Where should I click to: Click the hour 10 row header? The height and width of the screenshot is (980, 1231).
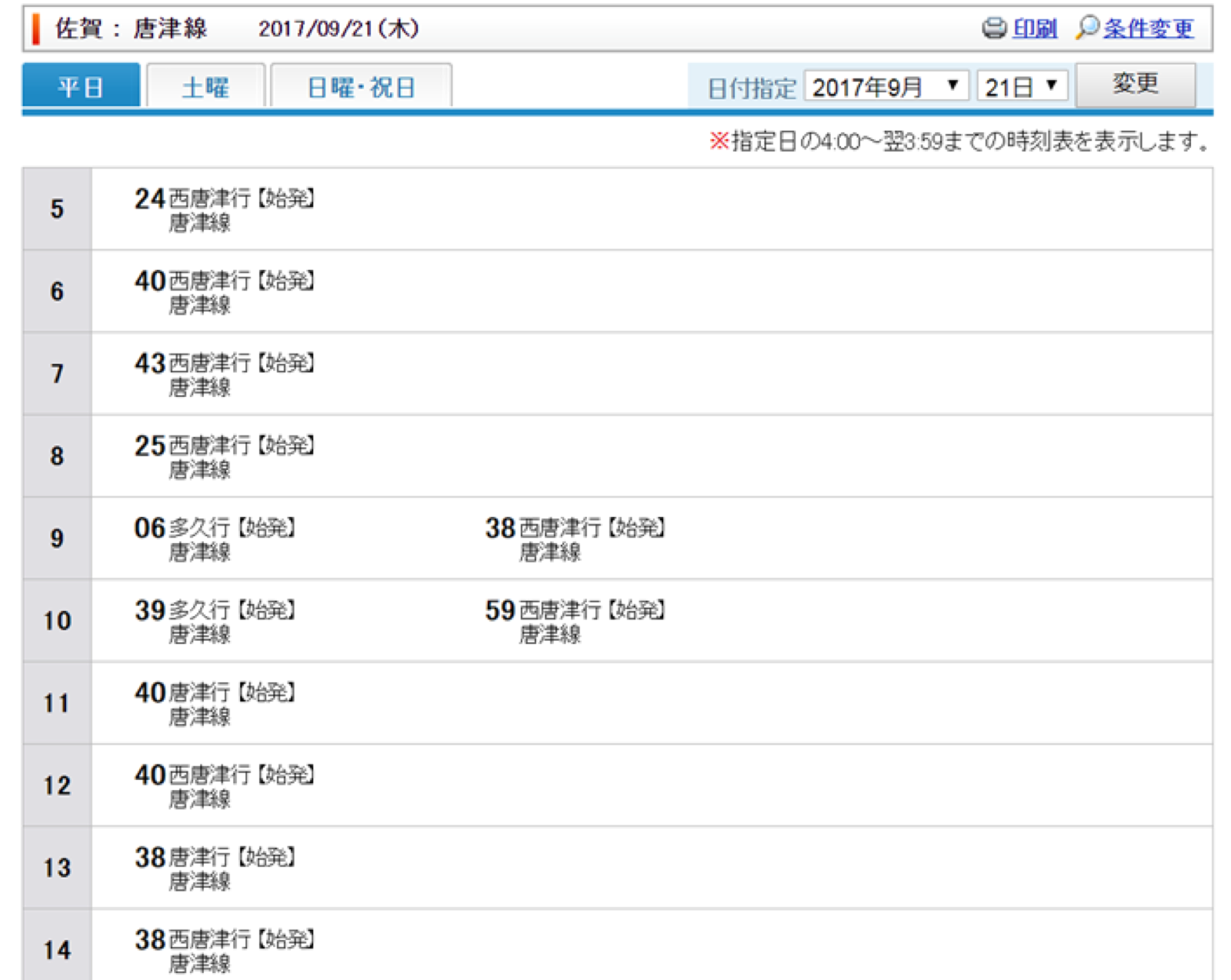[x=58, y=621]
